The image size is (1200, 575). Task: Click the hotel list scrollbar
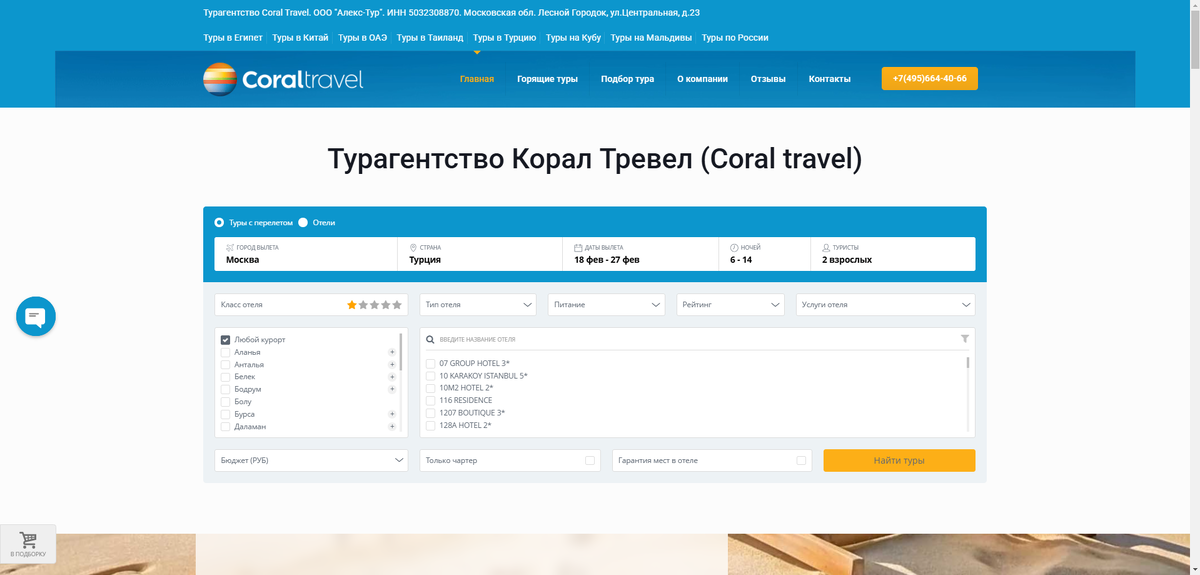(968, 363)
